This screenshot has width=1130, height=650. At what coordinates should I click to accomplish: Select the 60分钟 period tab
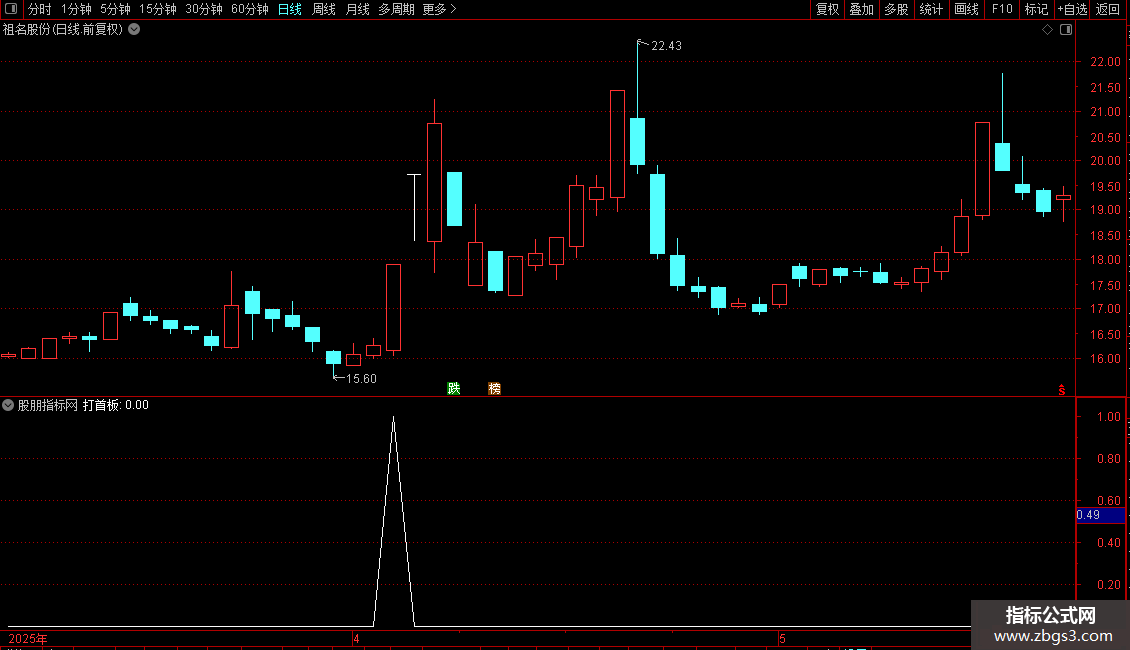click(250, 9)
